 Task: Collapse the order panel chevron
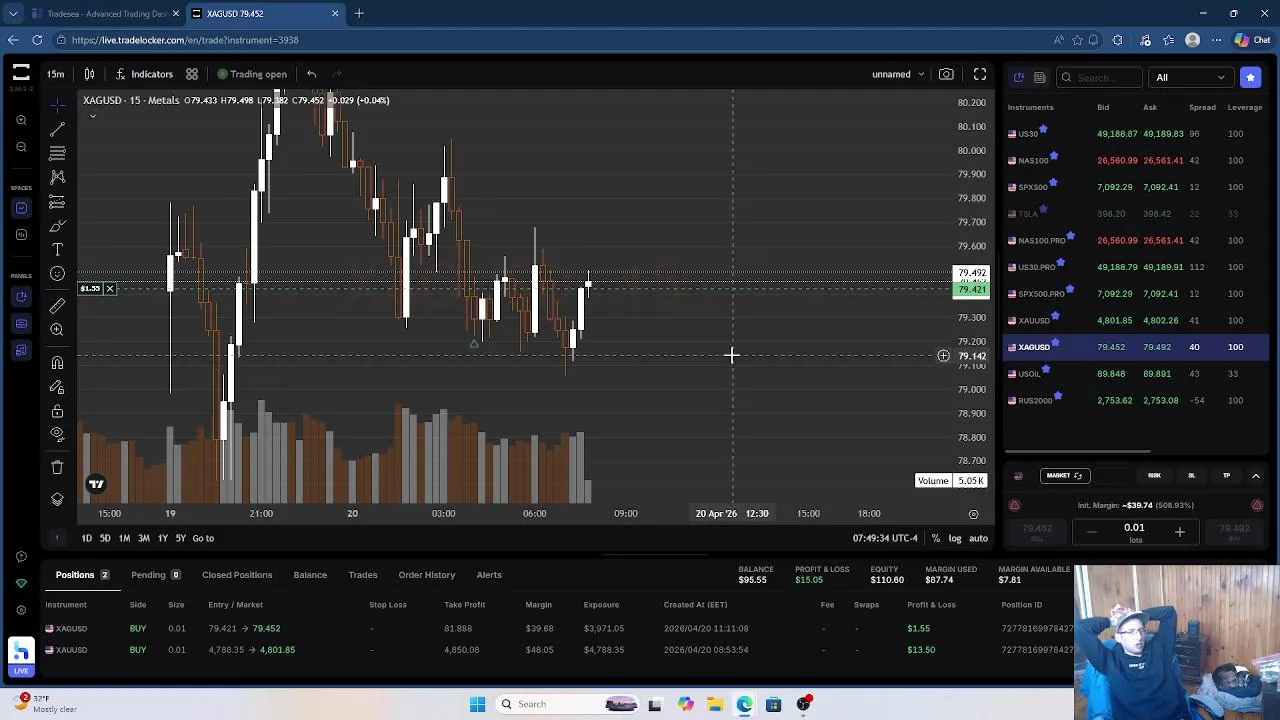[x=1256, y=476]
